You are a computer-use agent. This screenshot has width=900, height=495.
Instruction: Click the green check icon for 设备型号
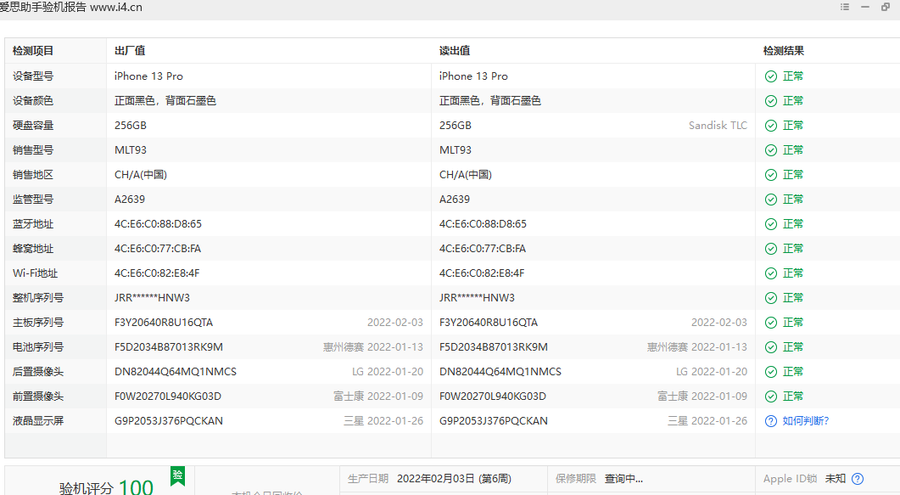tap(771, 76)
